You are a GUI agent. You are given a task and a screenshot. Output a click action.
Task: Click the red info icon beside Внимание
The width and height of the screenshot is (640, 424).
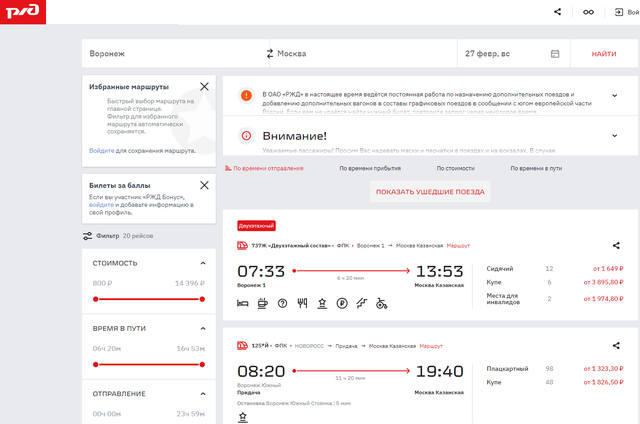(246, 136)
